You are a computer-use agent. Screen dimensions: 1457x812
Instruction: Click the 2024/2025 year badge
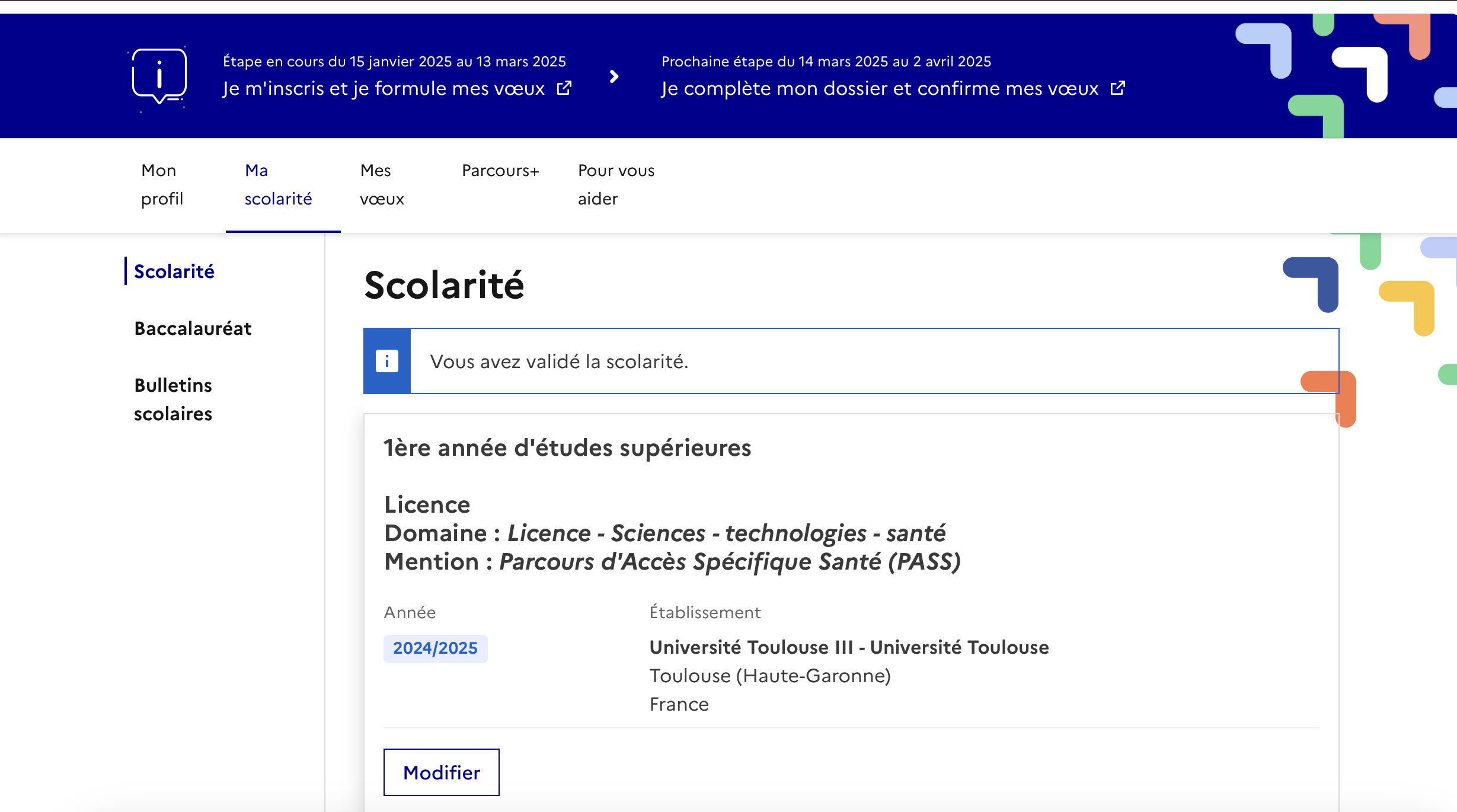tap(435, 648)
